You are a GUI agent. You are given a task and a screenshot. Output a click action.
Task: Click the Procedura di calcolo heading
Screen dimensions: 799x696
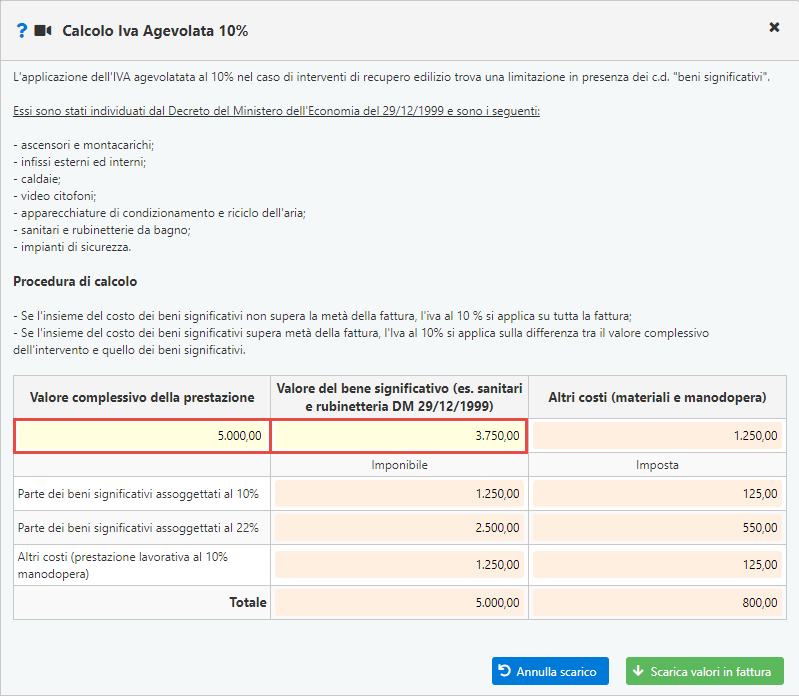[x=75, y=281]
